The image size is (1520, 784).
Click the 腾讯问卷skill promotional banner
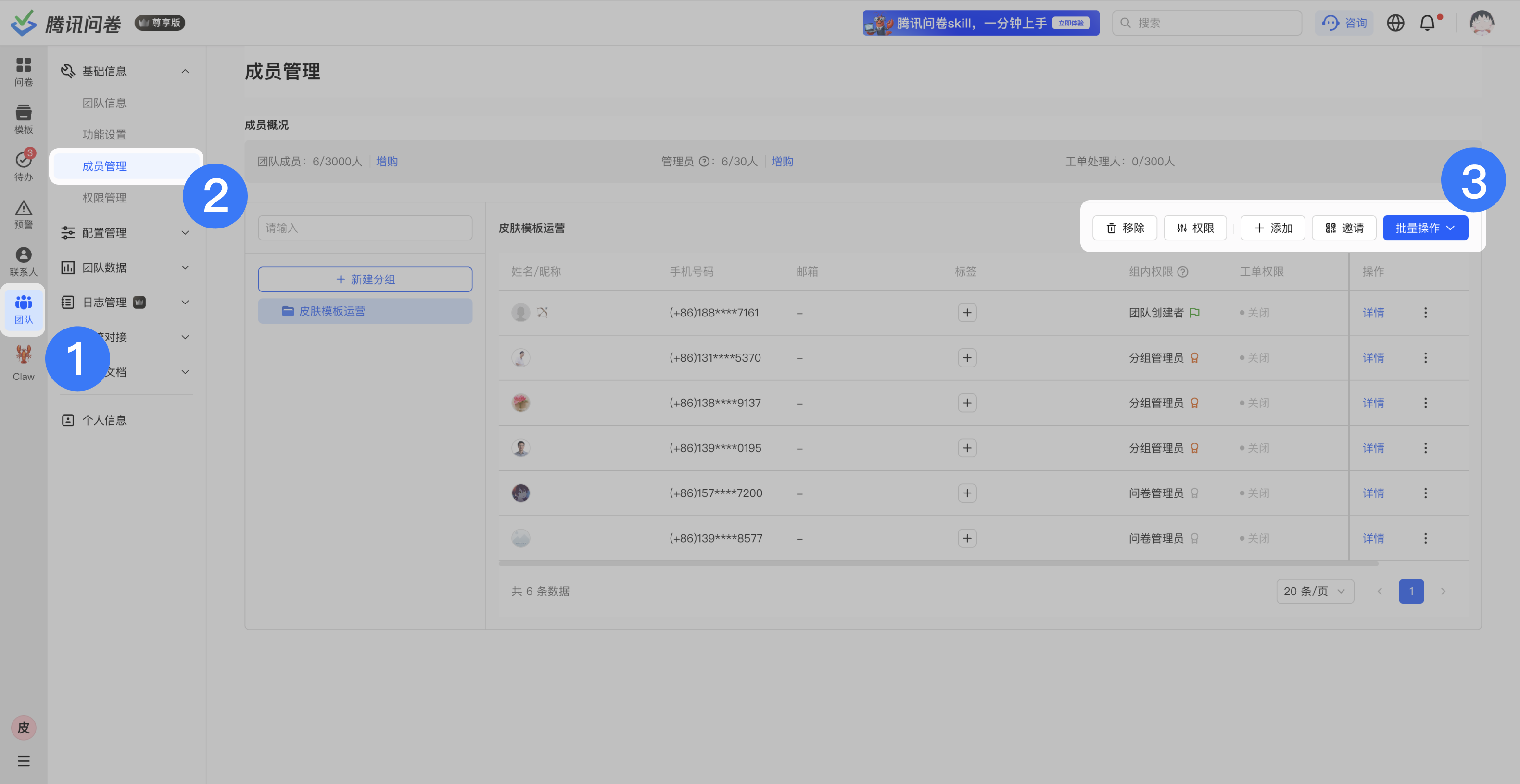981,23
